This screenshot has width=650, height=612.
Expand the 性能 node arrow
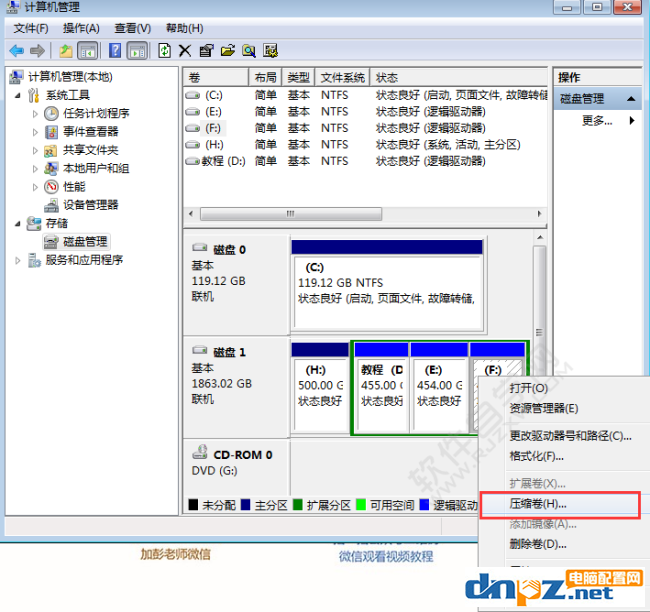[x=35, y=187]
